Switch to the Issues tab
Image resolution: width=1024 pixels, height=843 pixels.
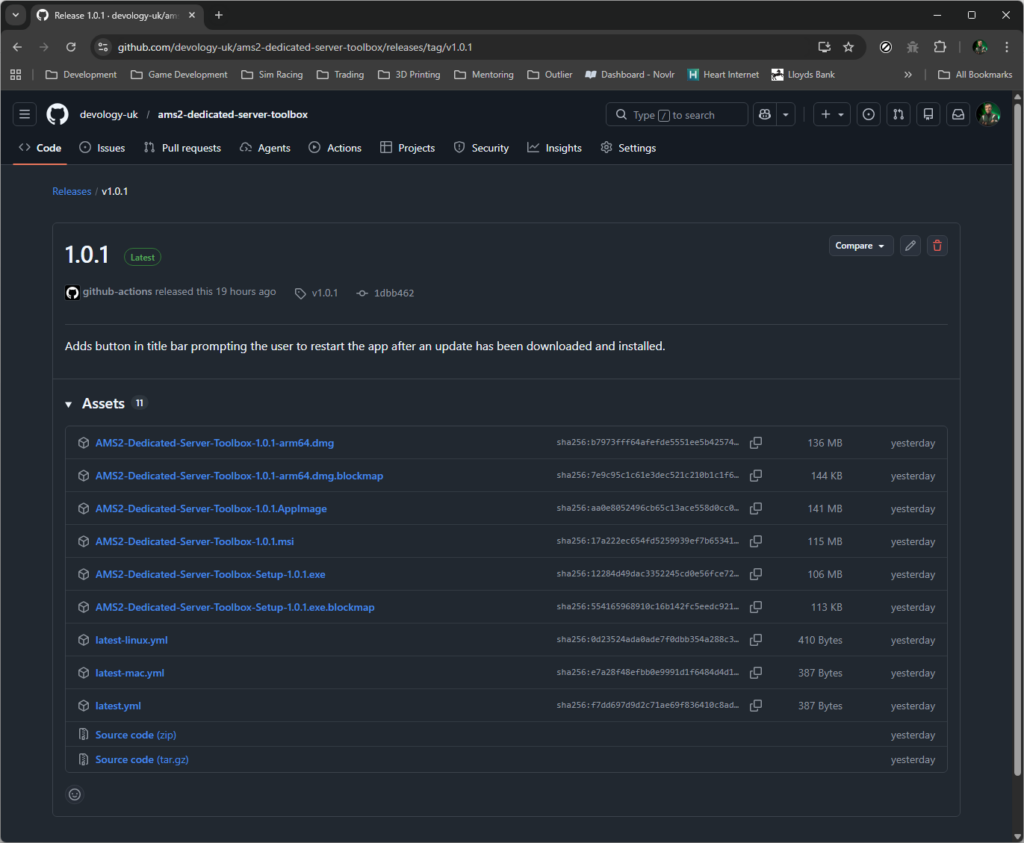click(x=103, y=148)
